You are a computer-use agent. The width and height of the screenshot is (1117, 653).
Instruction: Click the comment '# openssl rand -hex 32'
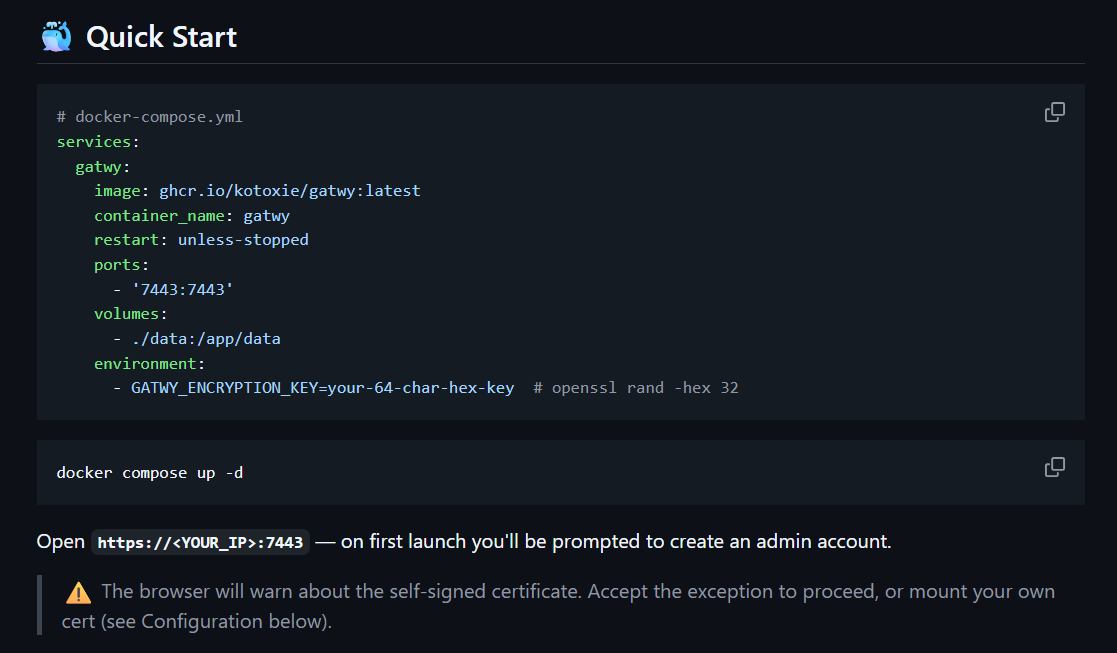[637, 387]
